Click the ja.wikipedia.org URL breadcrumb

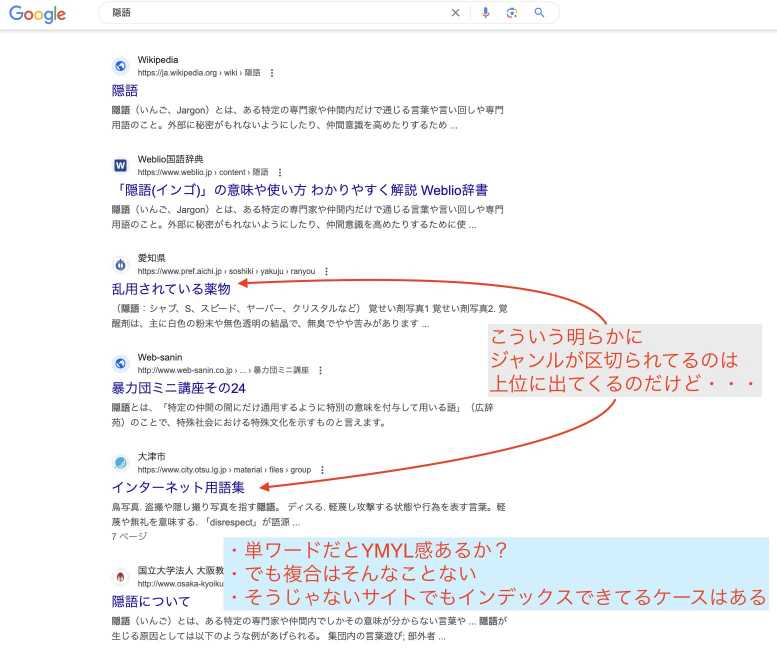[x=199, y=73]
